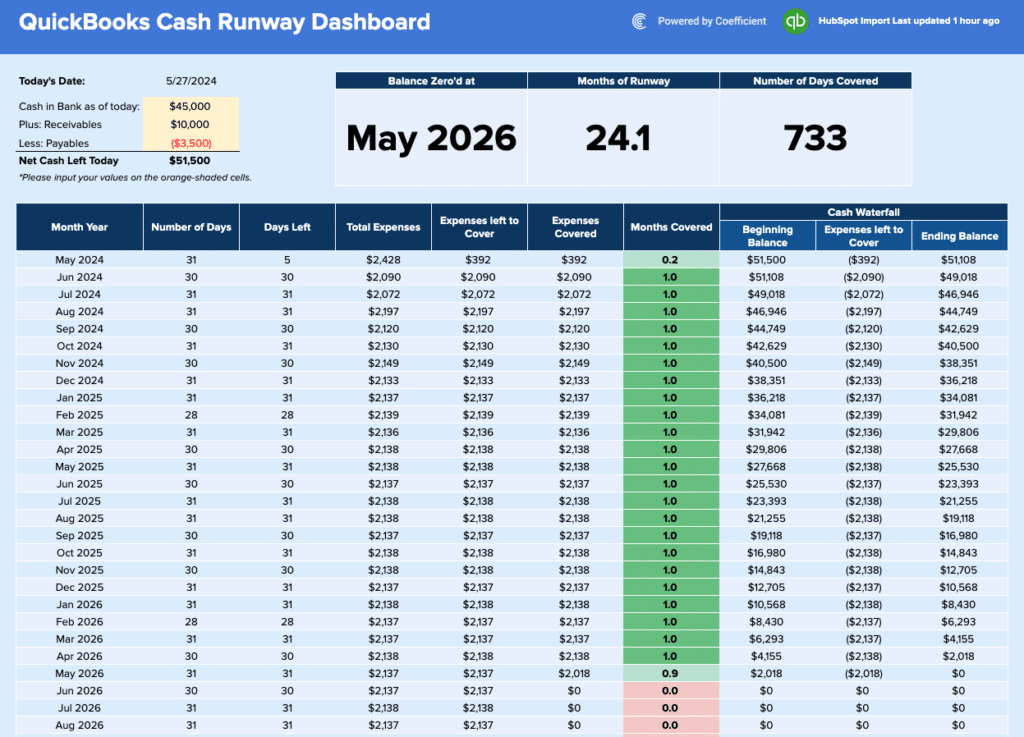Viewport: 1024px width, 737px height.
Task: Select the Days Left value 5 for May 2024
Action: pyautogui.click(x=287, y=260)
